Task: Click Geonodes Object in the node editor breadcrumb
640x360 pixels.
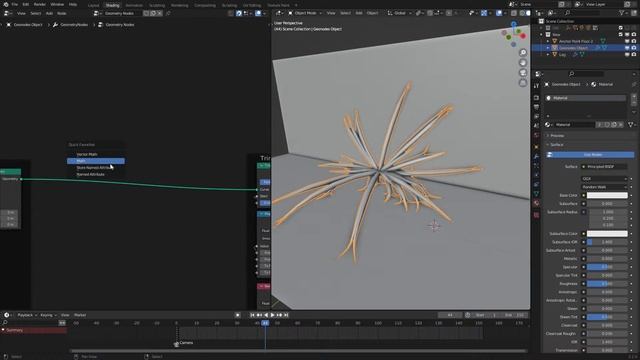Action: click(x=28, y=24)
